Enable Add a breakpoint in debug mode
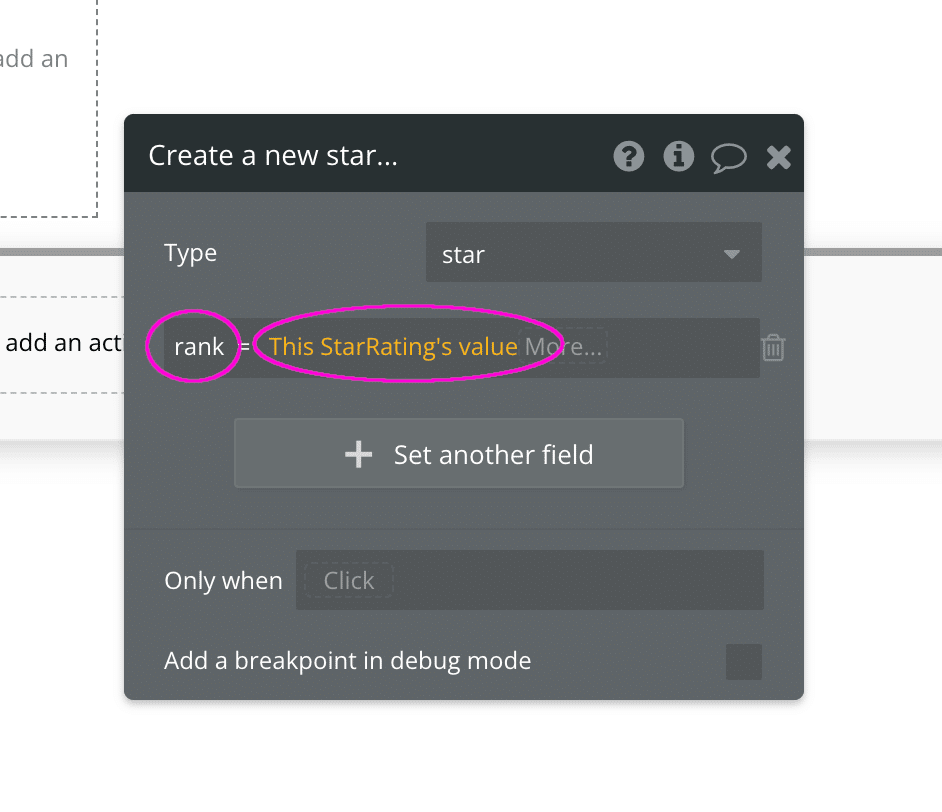942x812 pixels. 744,662
